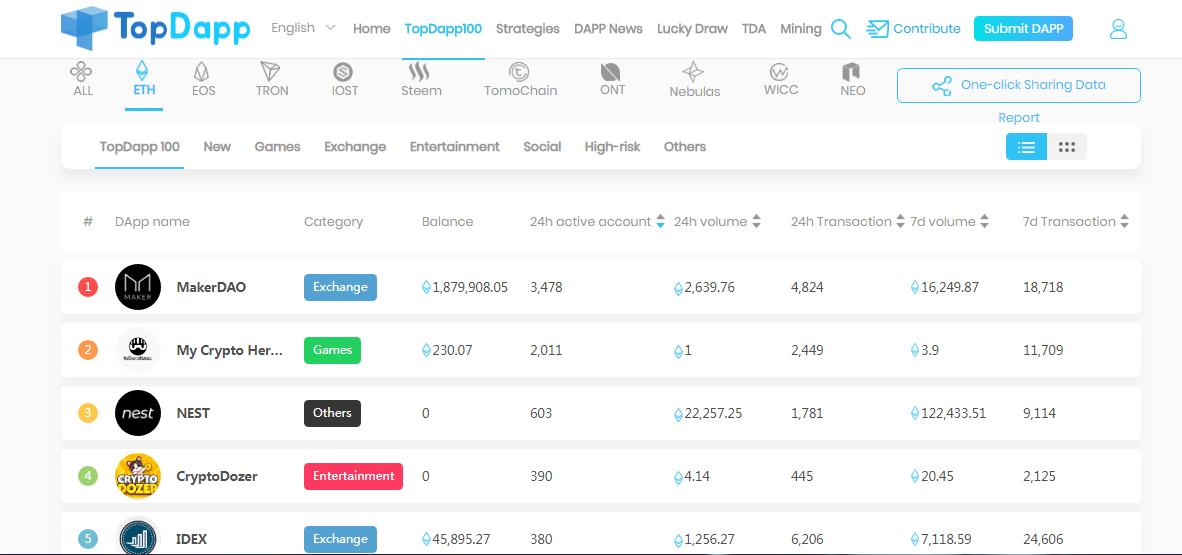Switch to the New tab
The width and height of the screenshot is (1182, 555).
point(217,146)
